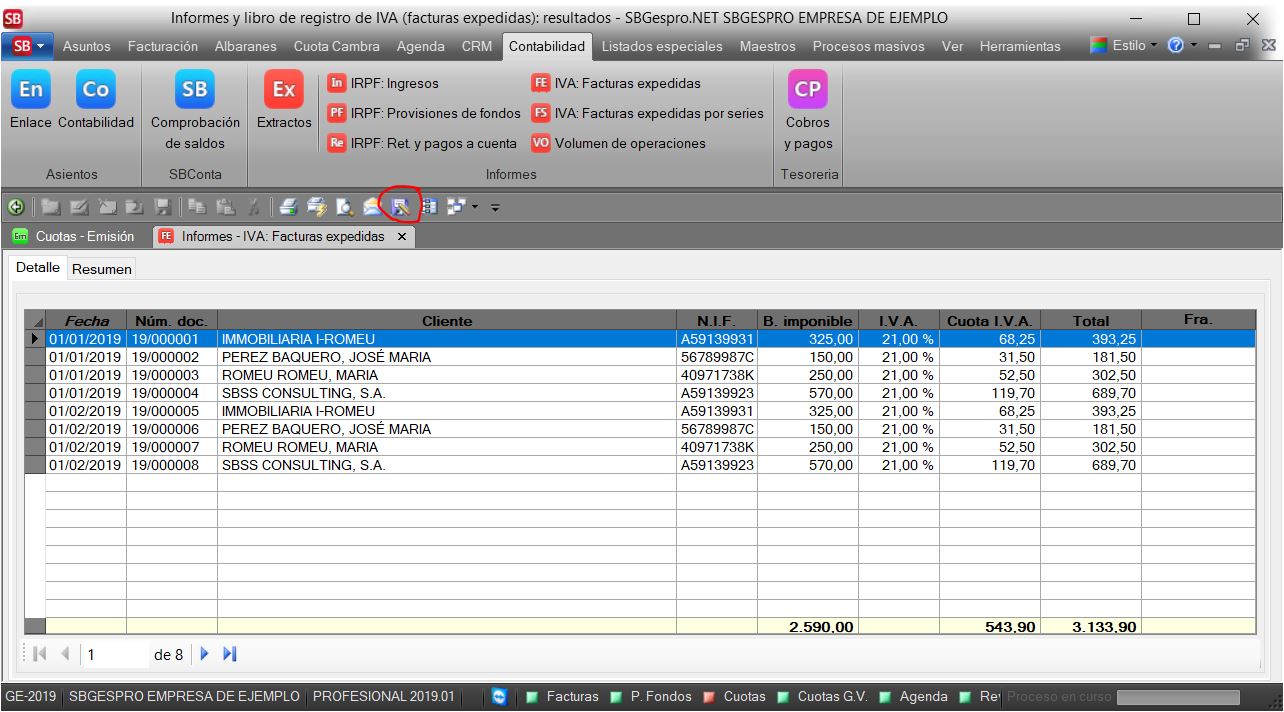This screenshot has height=712, width=1284.
Task: Switch to the Resumen tab
Action: point(102,269)
